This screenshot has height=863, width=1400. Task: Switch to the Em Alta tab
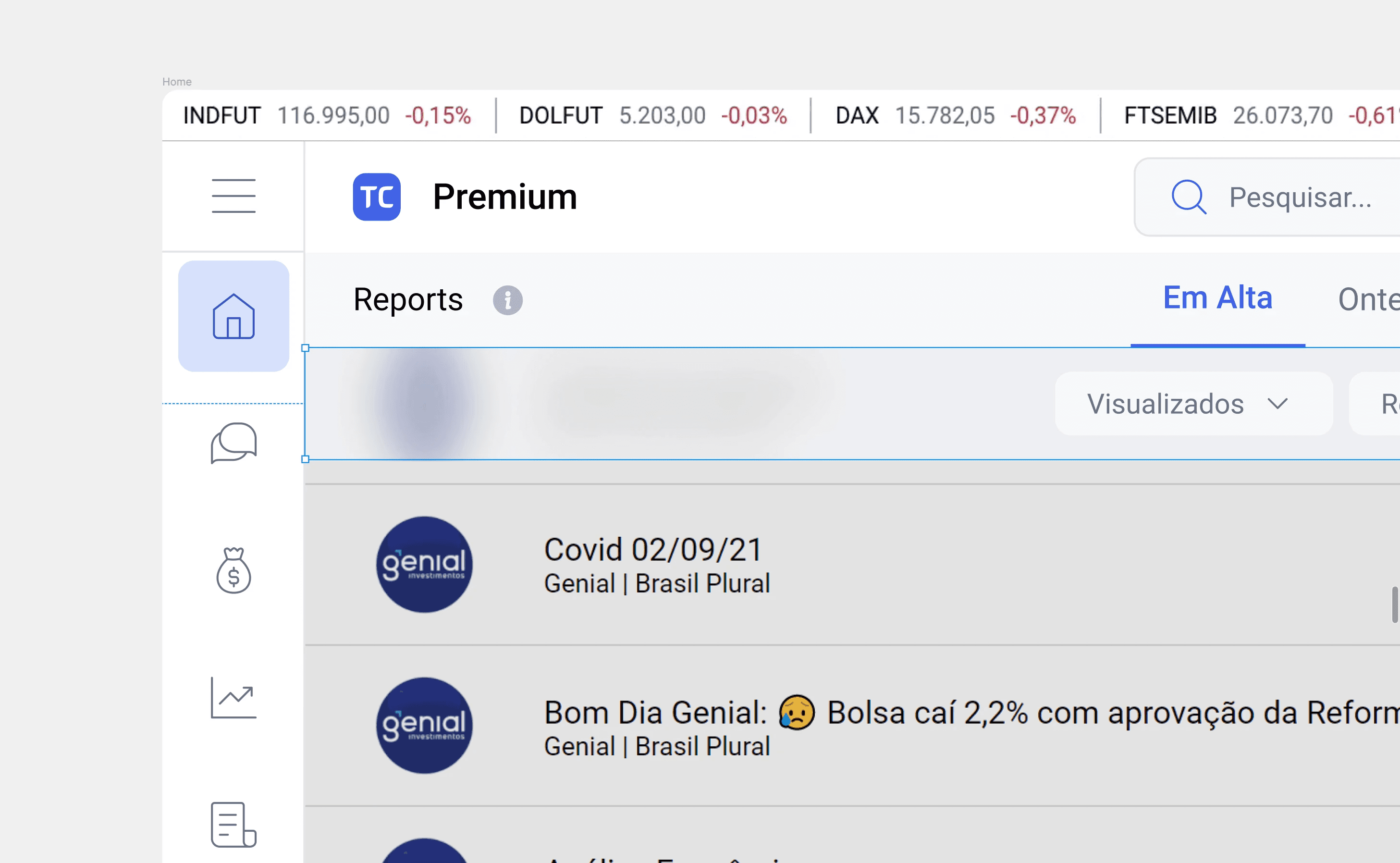1217,298
